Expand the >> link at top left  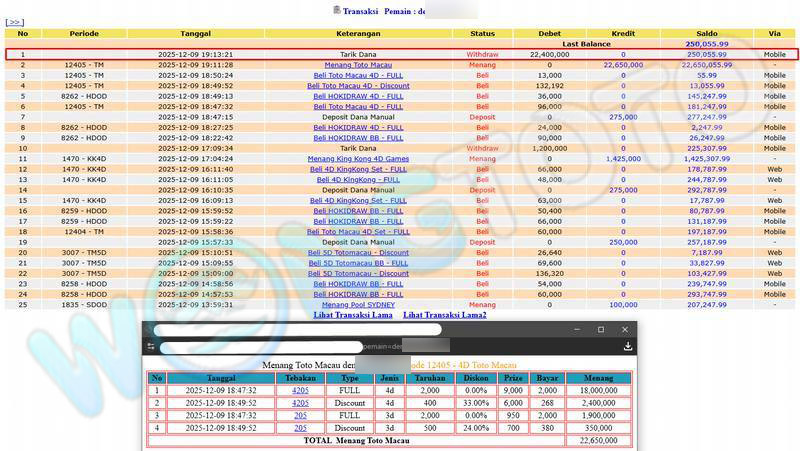click(x=15, y=22)
